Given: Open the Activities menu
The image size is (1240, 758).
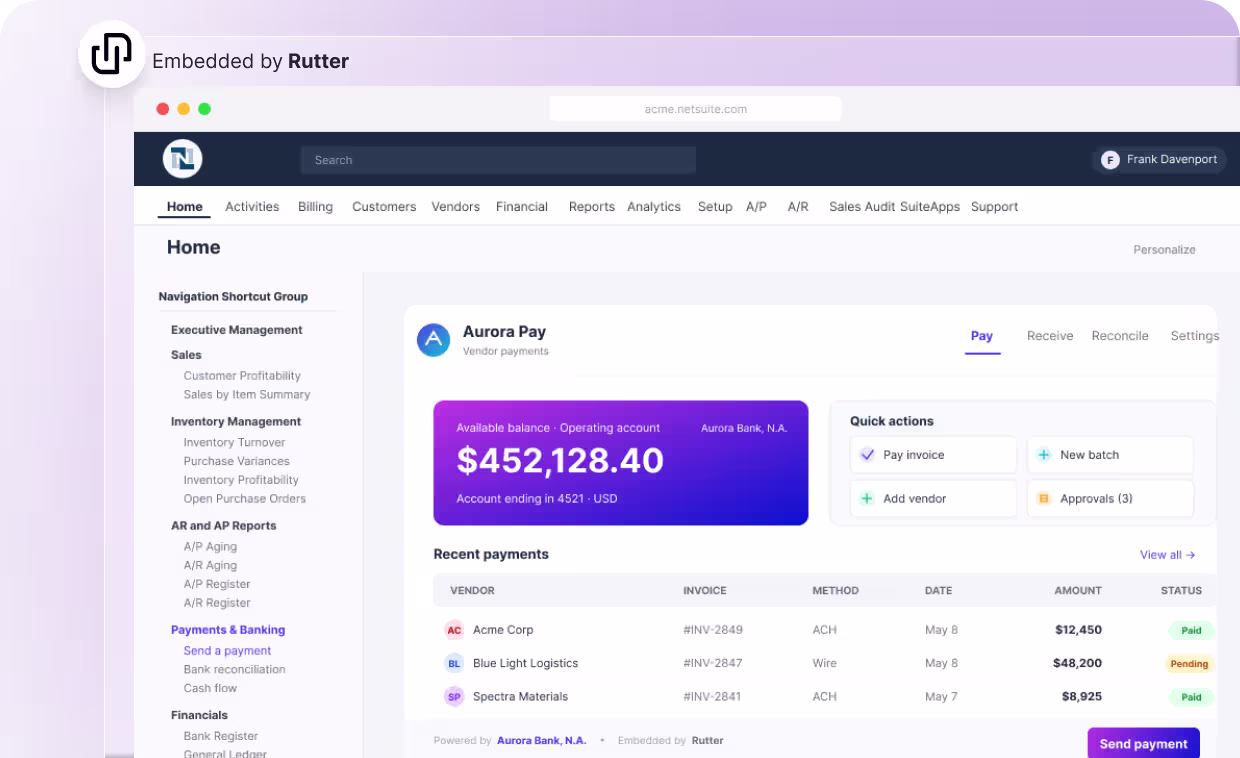Looking at the screenshot, I should (252, 207).
